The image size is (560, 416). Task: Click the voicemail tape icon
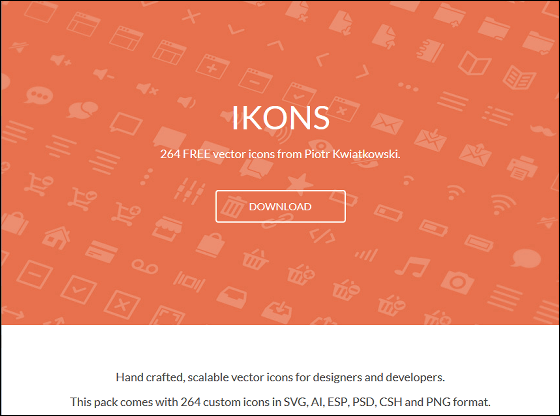(145, 266)
